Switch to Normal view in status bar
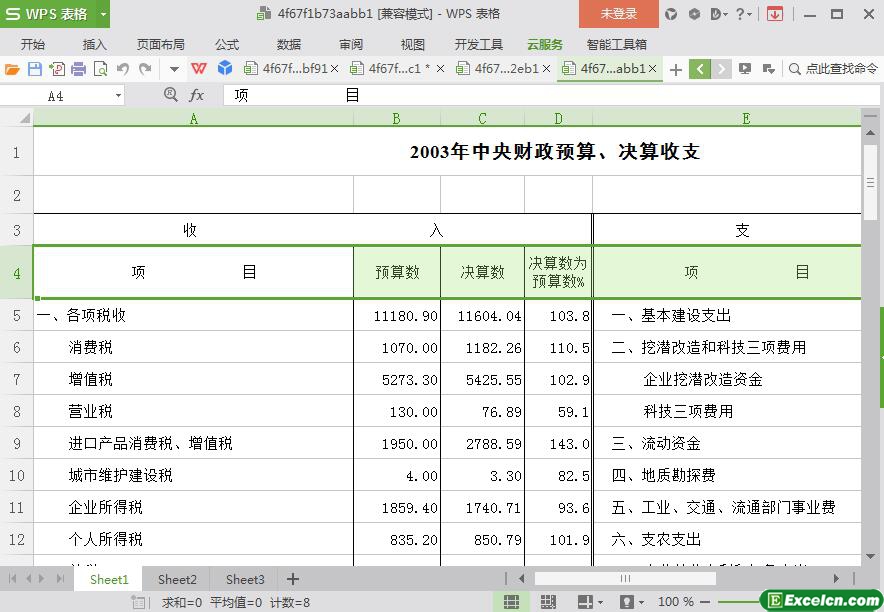 click(512, 602)
